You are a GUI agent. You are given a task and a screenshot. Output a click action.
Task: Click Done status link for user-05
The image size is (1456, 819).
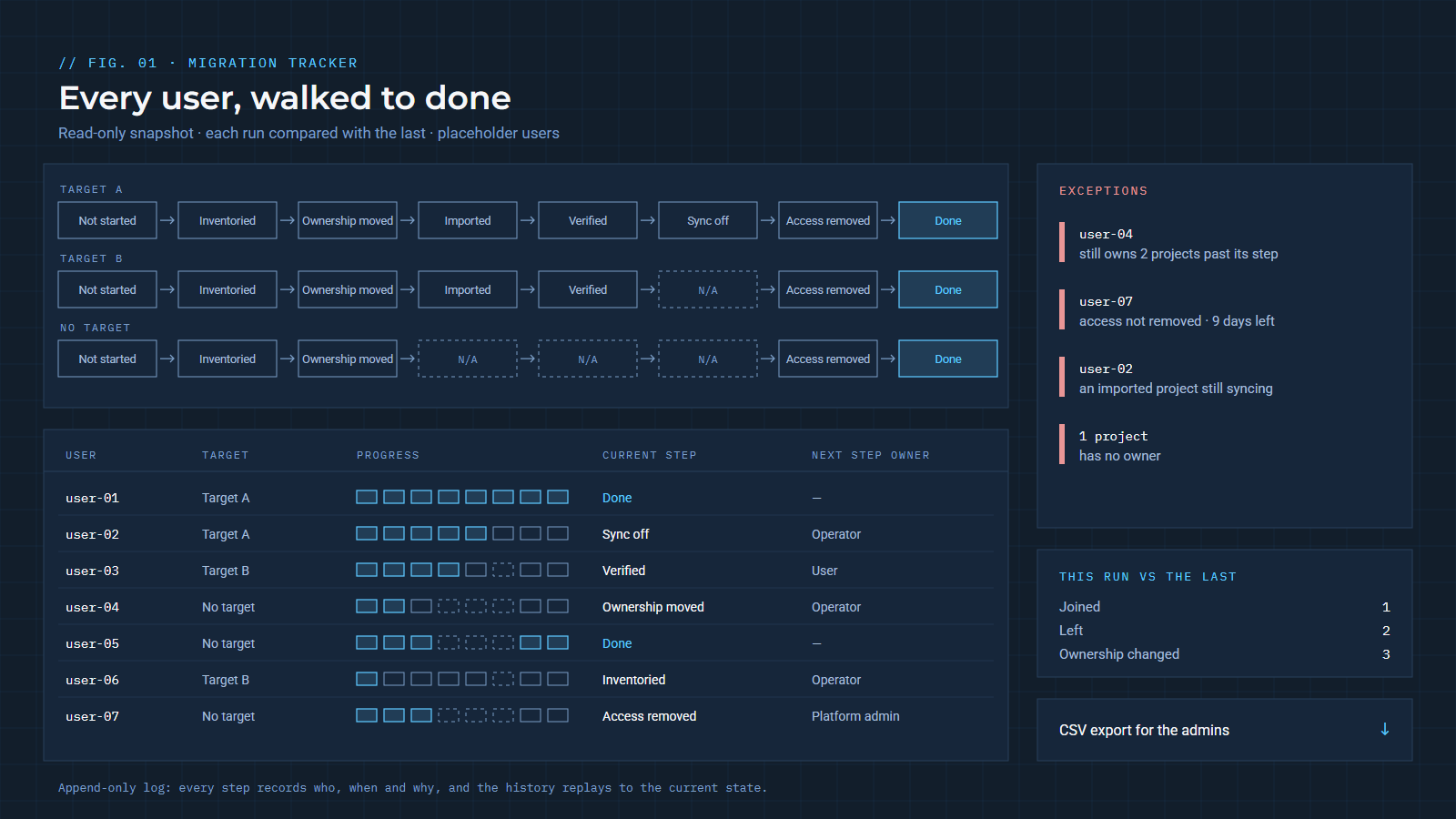[617, 643]
